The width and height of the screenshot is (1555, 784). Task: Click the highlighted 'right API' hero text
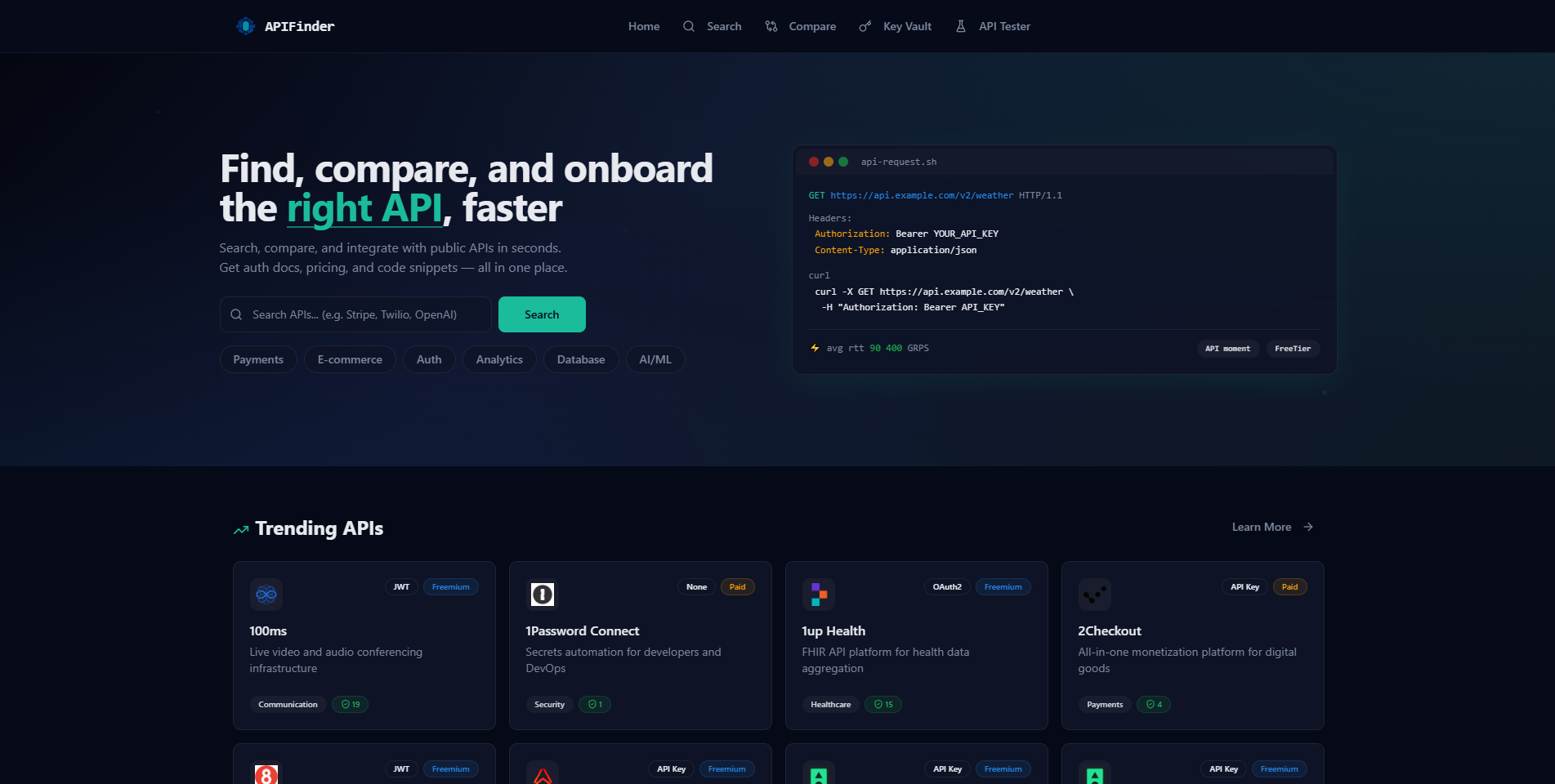[364, 208]
